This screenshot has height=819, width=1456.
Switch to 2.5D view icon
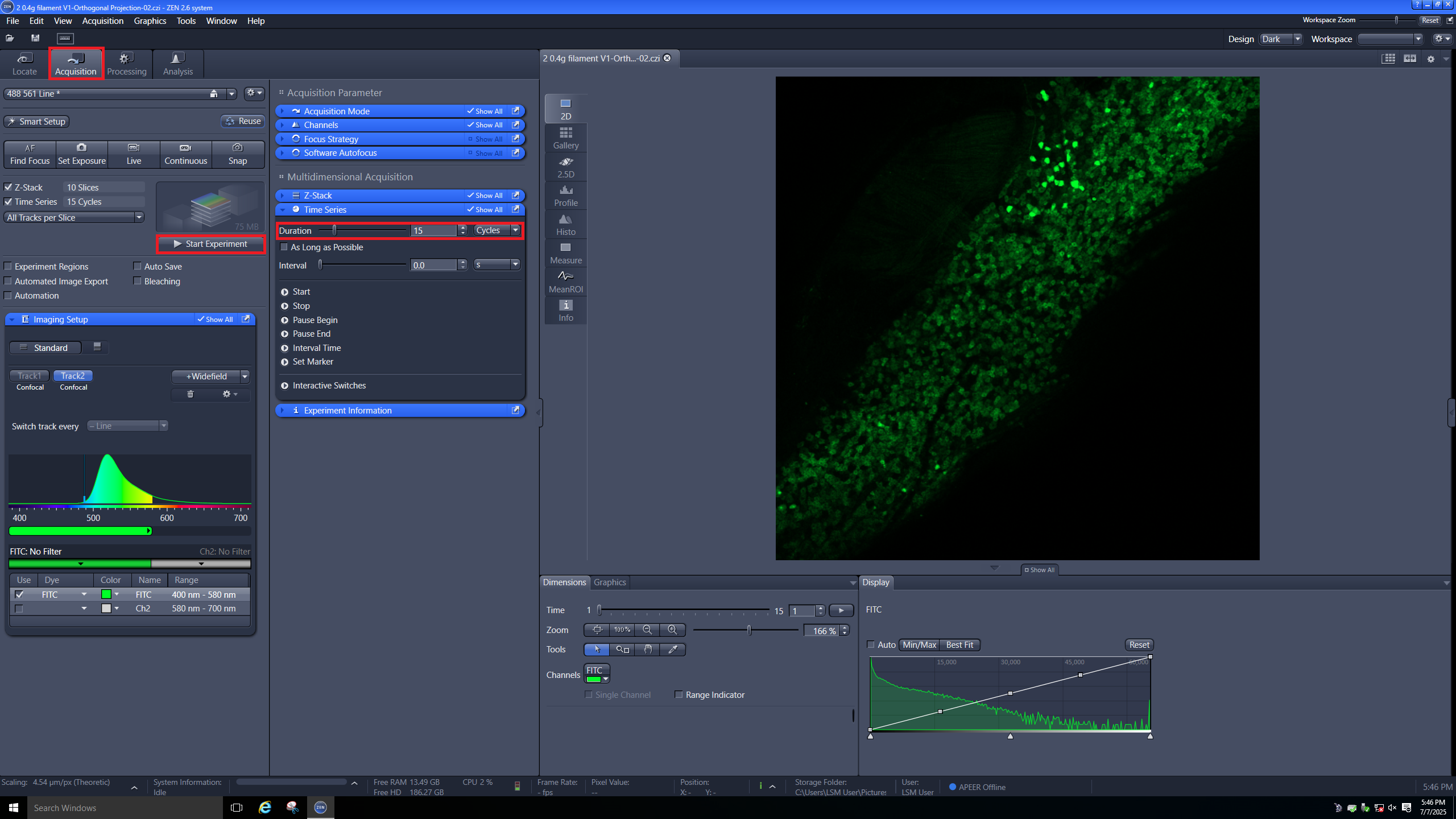coord(565,167)
